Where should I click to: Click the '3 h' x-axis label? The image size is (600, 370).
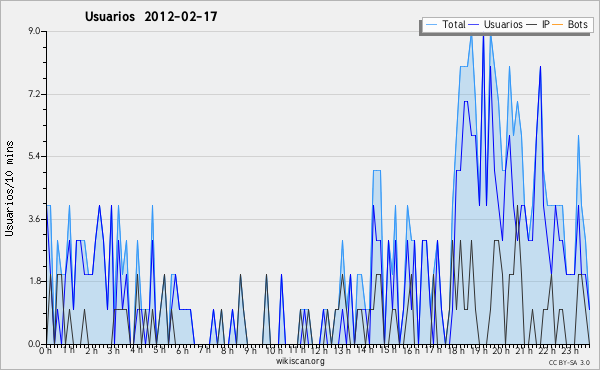(x=113, y=351)
